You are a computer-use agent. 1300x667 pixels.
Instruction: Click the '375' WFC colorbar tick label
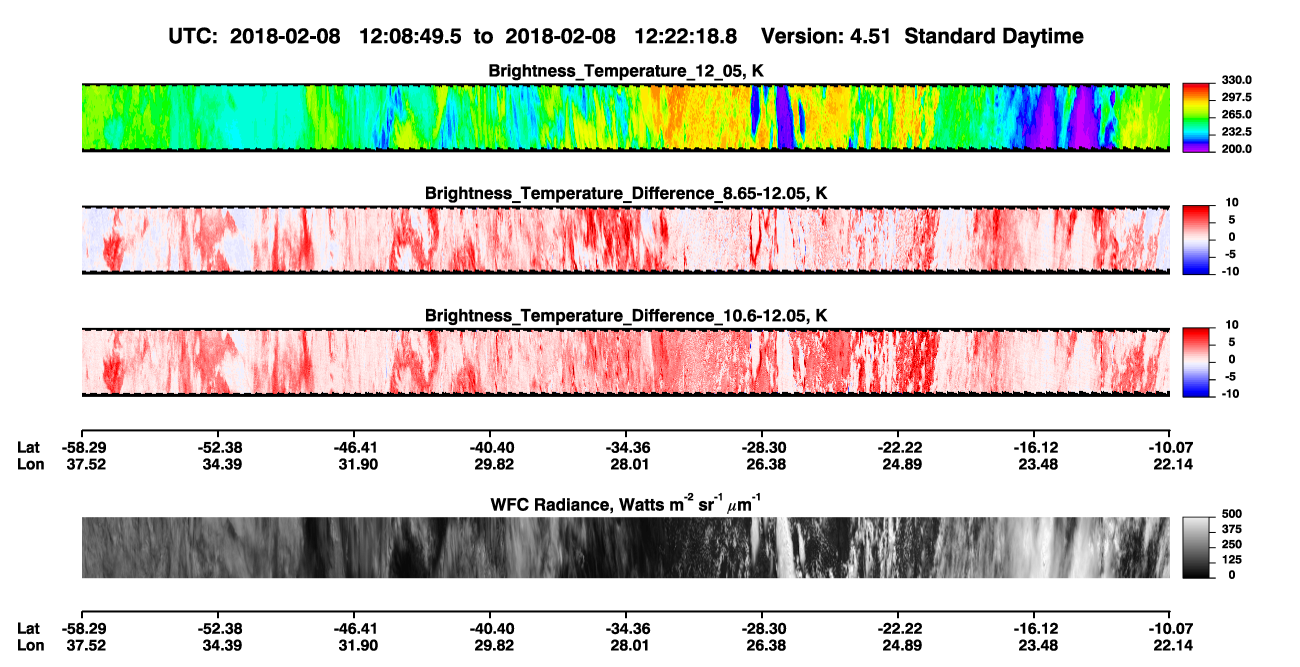point(1231,529)
